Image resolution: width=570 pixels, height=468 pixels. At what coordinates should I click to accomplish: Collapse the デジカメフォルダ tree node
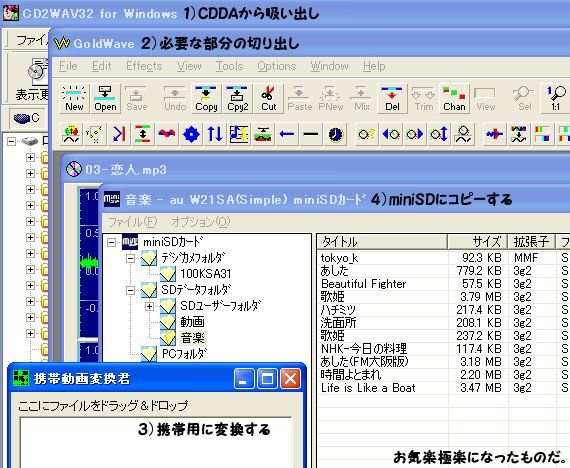[x=130, y=259]
